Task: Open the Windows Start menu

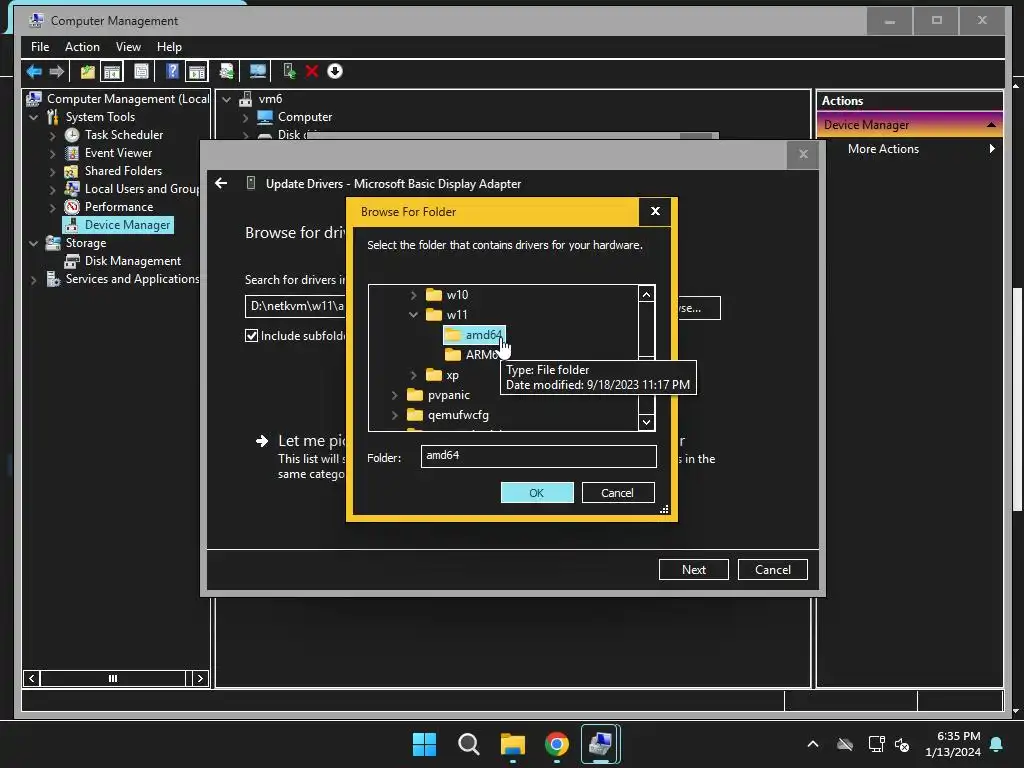Action: [x=424, y=744]
